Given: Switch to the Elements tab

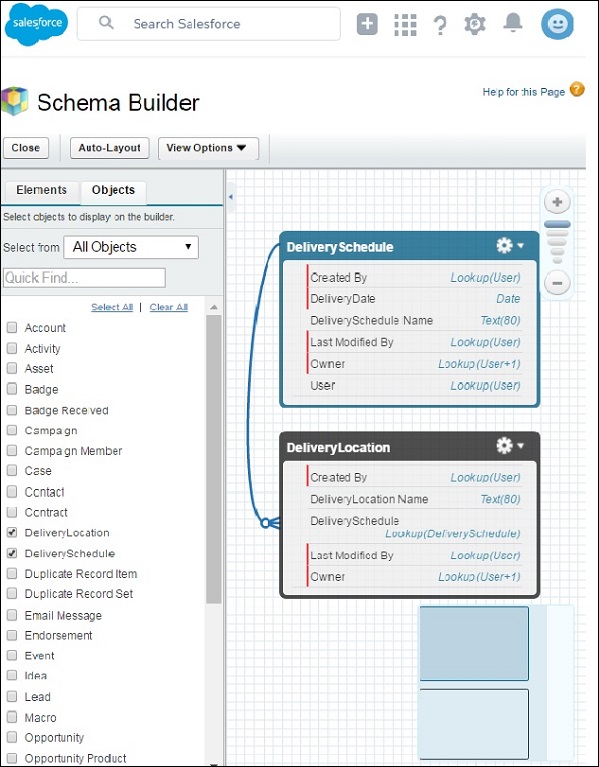Looking at the screenshot, I should click(x=42, y=190).
